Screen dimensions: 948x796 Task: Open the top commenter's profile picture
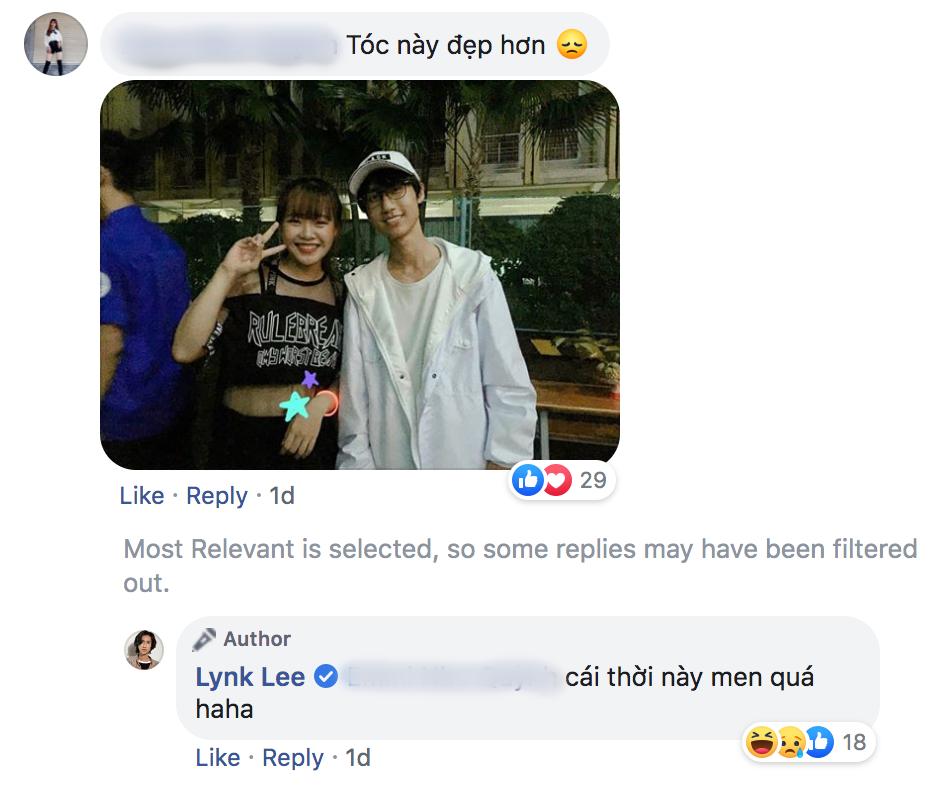pos(55,44)
